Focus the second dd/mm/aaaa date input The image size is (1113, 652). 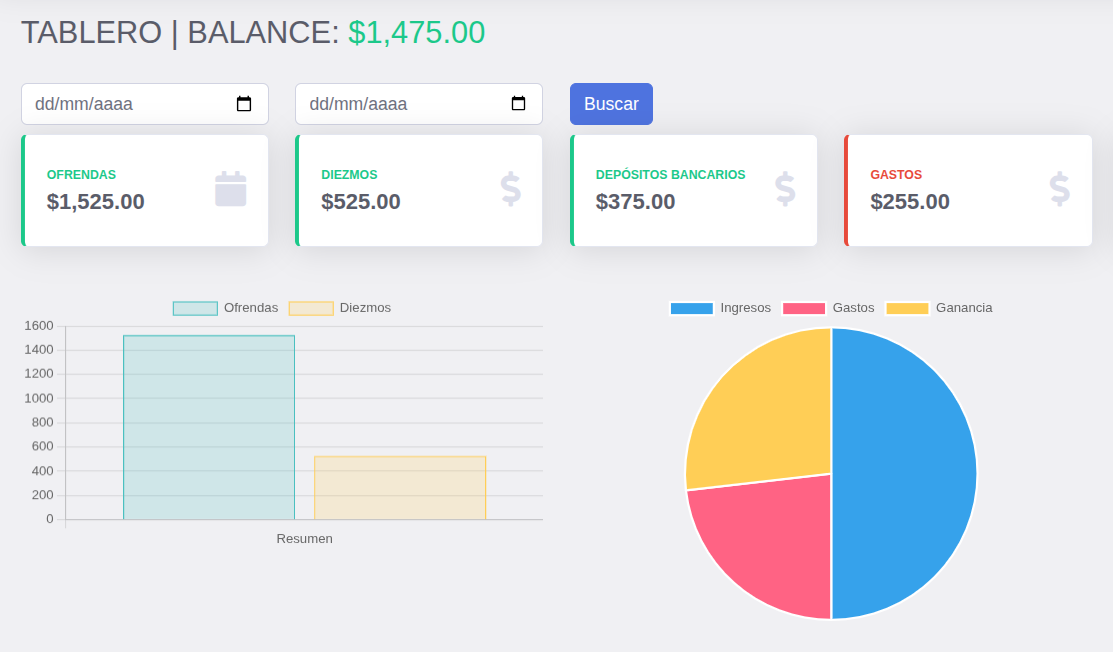tap(395, 104)
